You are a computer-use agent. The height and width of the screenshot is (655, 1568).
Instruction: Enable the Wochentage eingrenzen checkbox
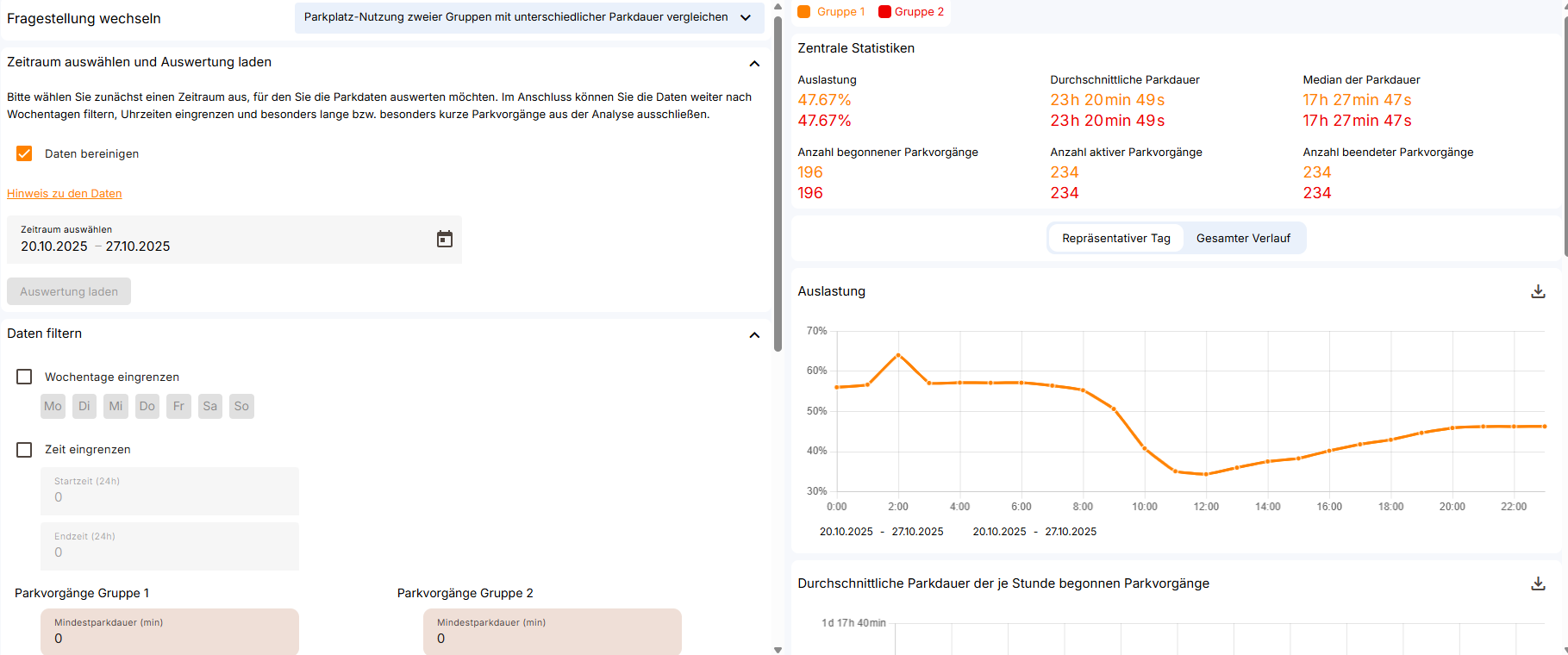coord(24,377)
